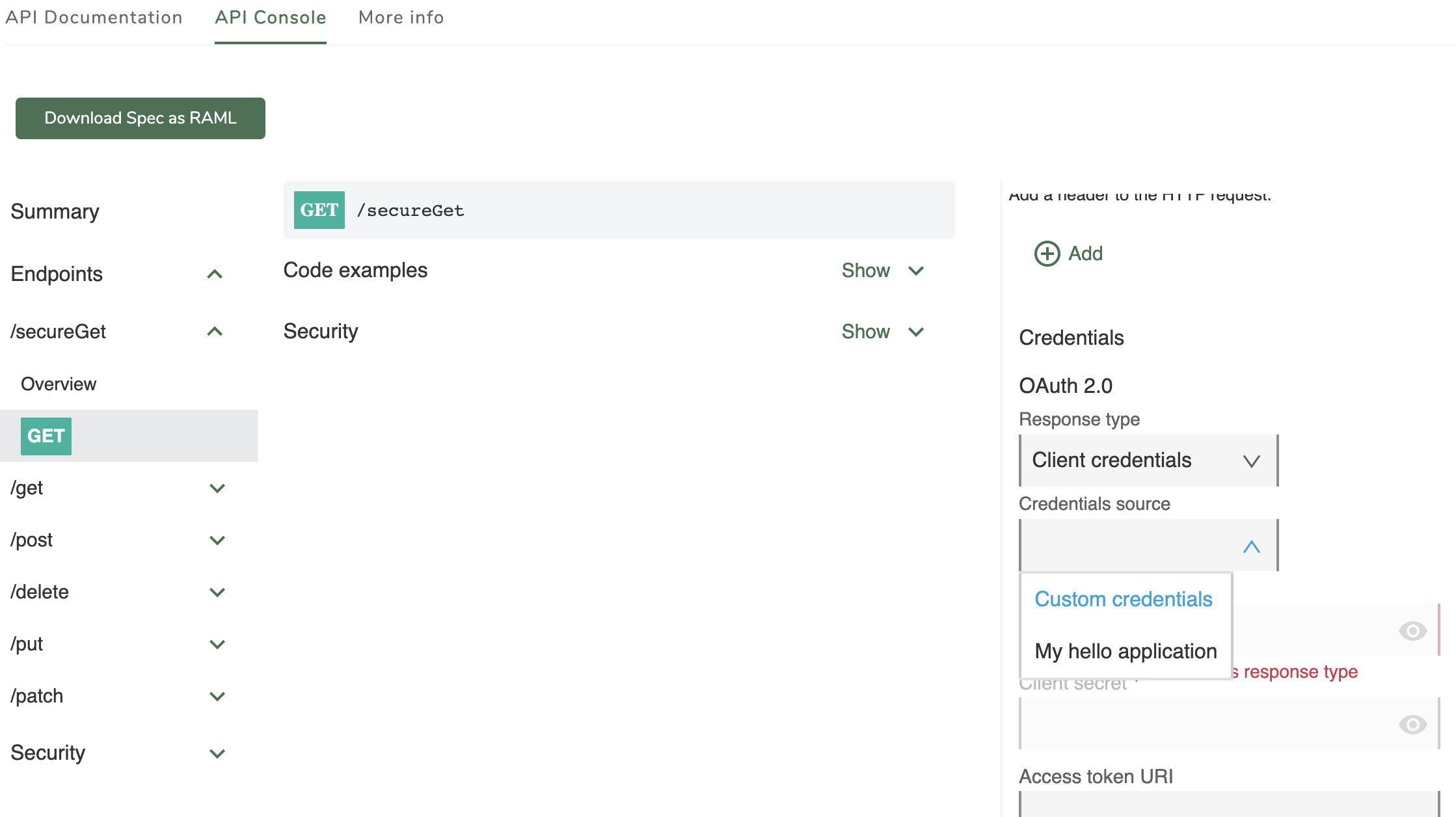Click the GET badge next to /secureGet path
This screenshot has height=817, width=1456.
pyautogui.click(x=319, y=210)
